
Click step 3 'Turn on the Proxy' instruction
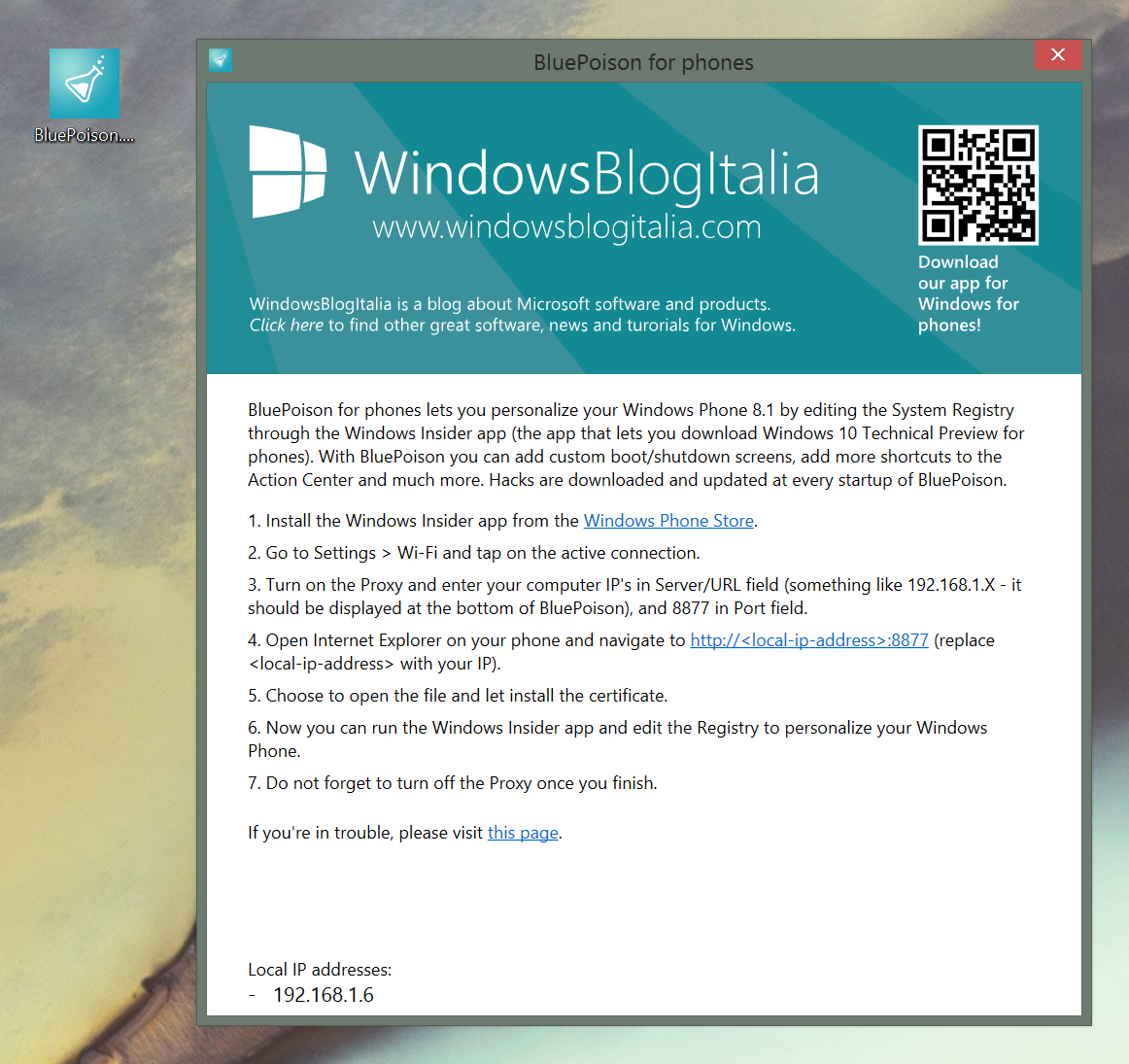tap(634, 596)
